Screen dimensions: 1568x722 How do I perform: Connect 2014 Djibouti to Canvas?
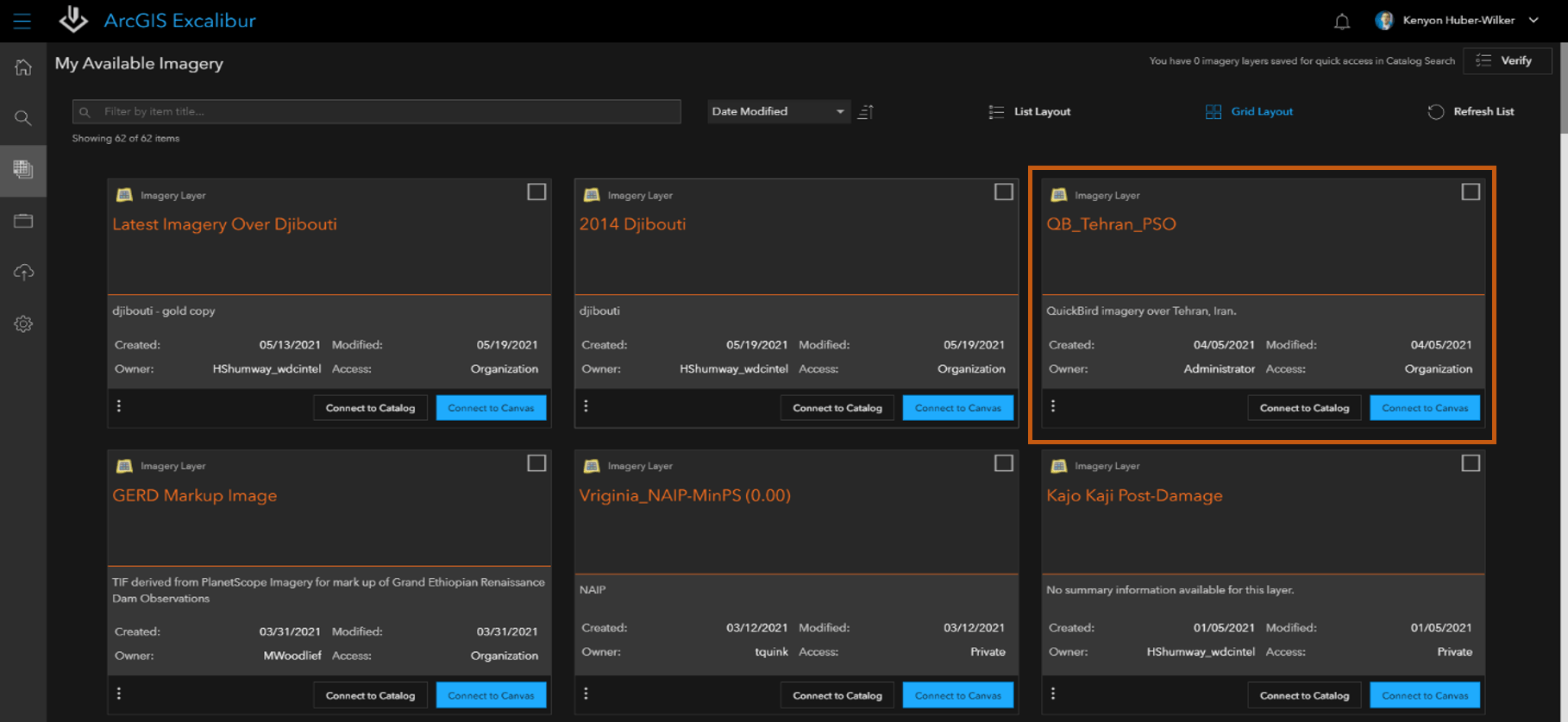coord(957,408)
